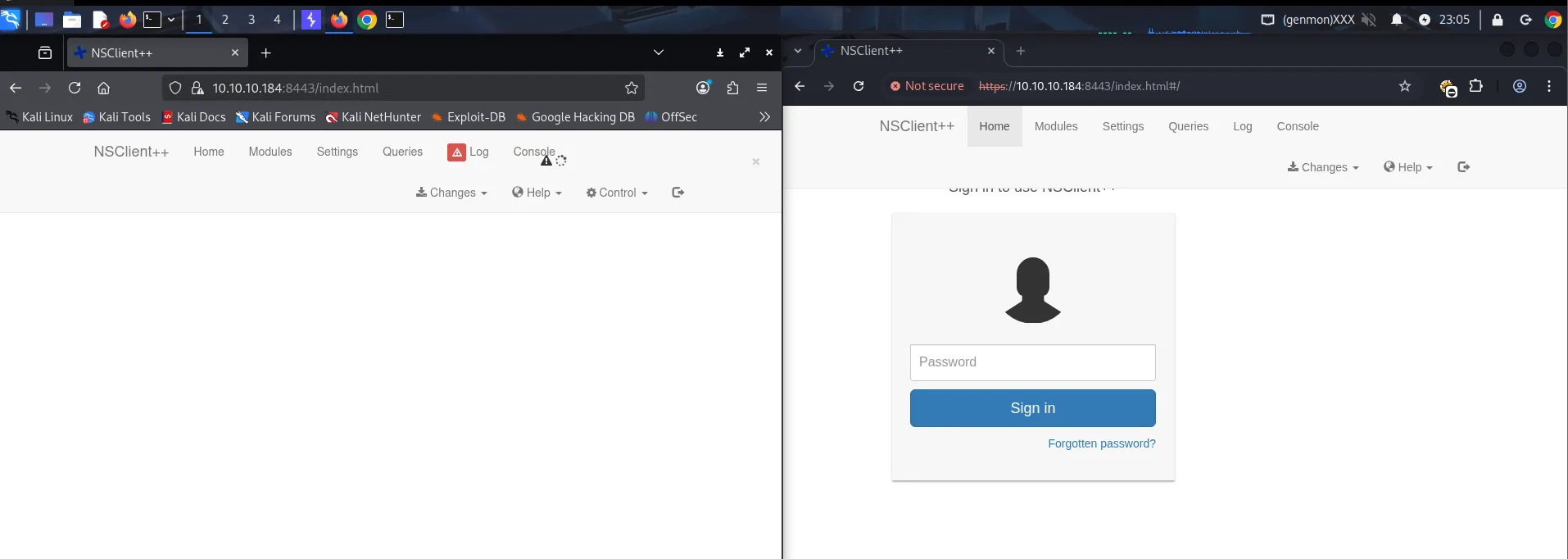Expand the Help dropdown in the Firefox page
This screenshot has width=1568, height=559.
[x=537, y=193]
